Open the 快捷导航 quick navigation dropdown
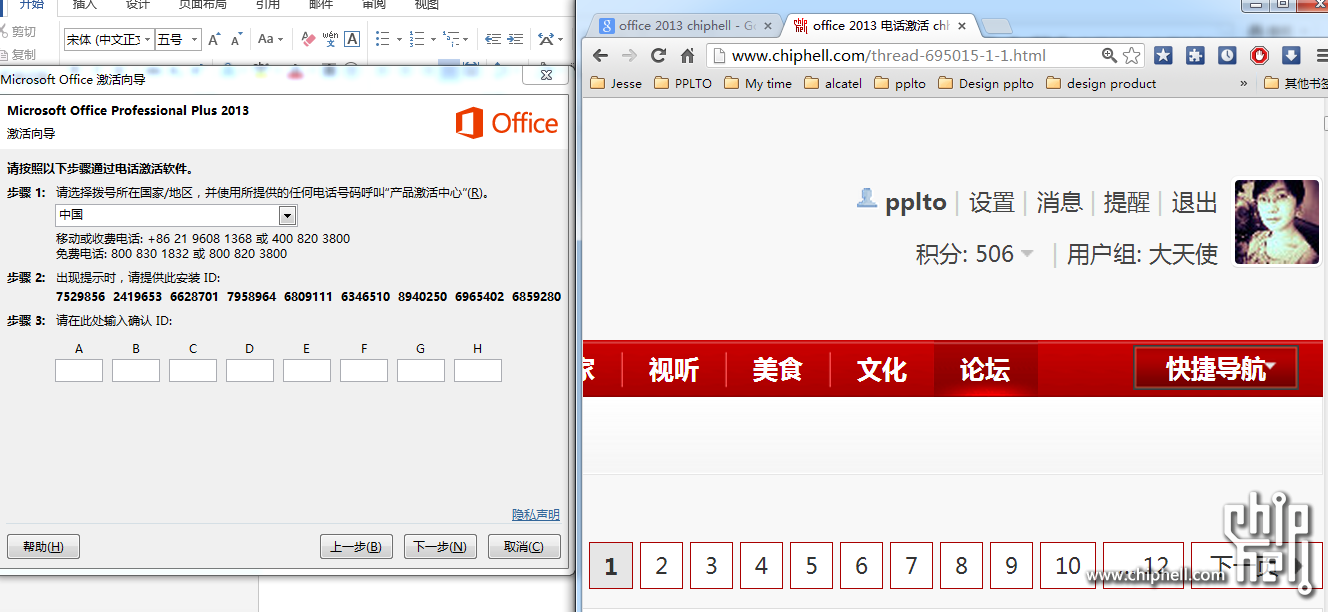1328x612 pixels. pyautogui.click(x=1216, y=368)
